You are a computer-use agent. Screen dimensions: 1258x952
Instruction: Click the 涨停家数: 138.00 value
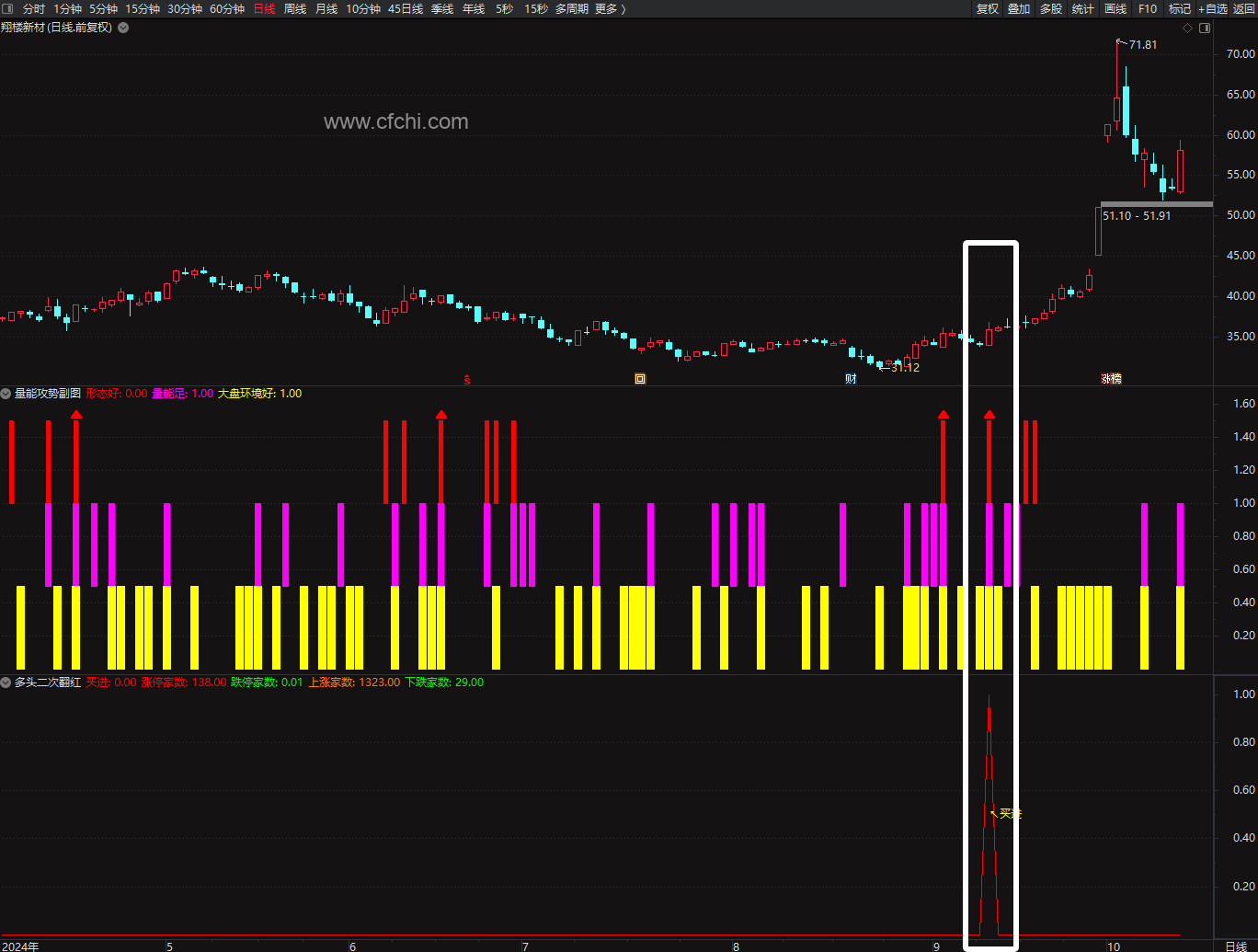click(183, 682)
